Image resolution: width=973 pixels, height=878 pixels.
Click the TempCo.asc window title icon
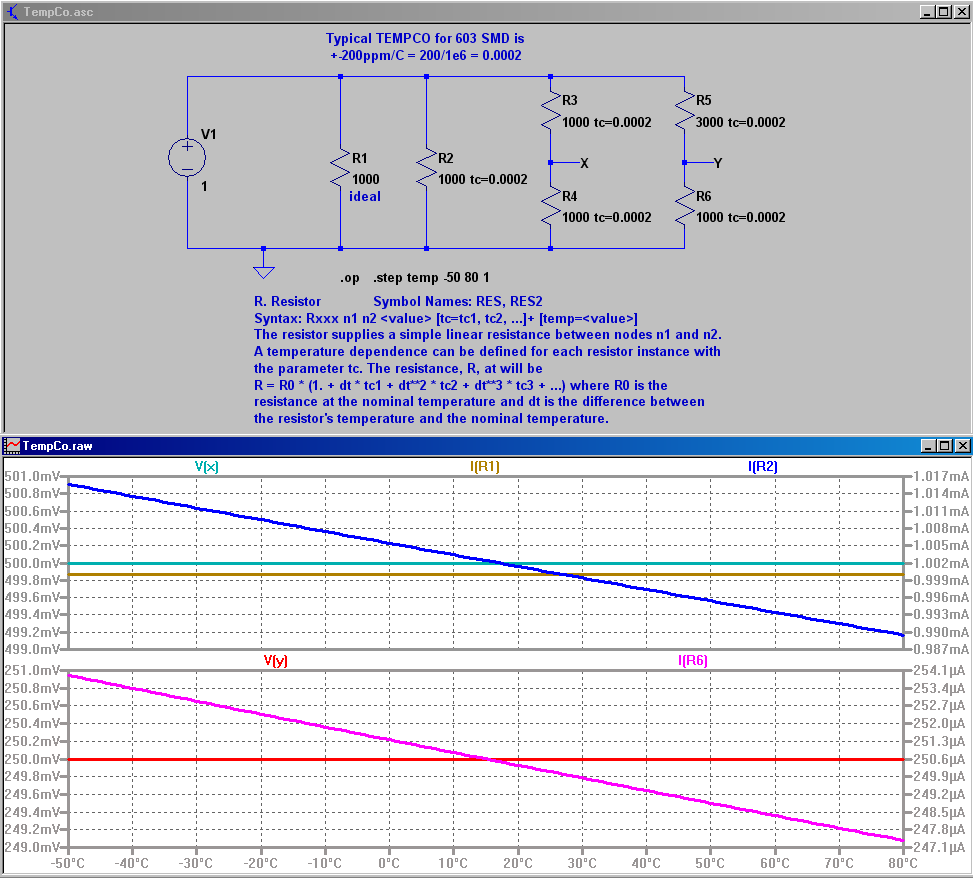click(x=12, y=11)
